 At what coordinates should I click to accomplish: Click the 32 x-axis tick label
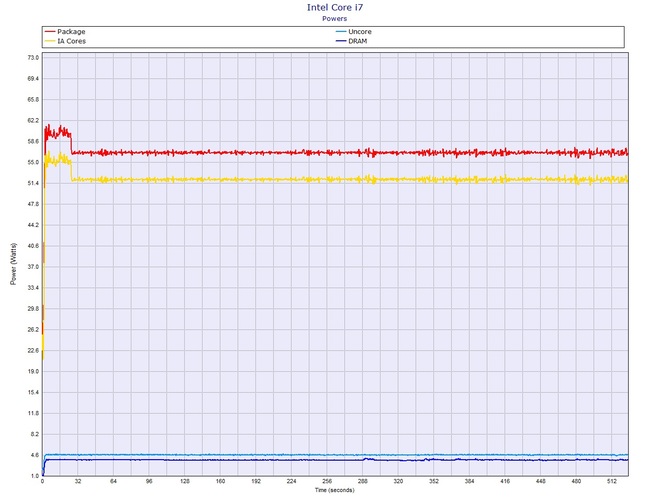pyautogui.click(x=78, y=481)
